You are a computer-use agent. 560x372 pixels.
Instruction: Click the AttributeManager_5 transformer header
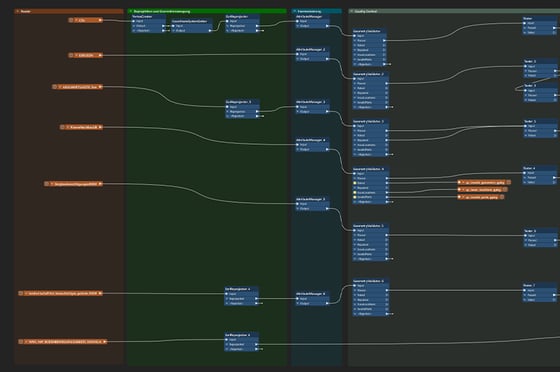coord(312,199)
